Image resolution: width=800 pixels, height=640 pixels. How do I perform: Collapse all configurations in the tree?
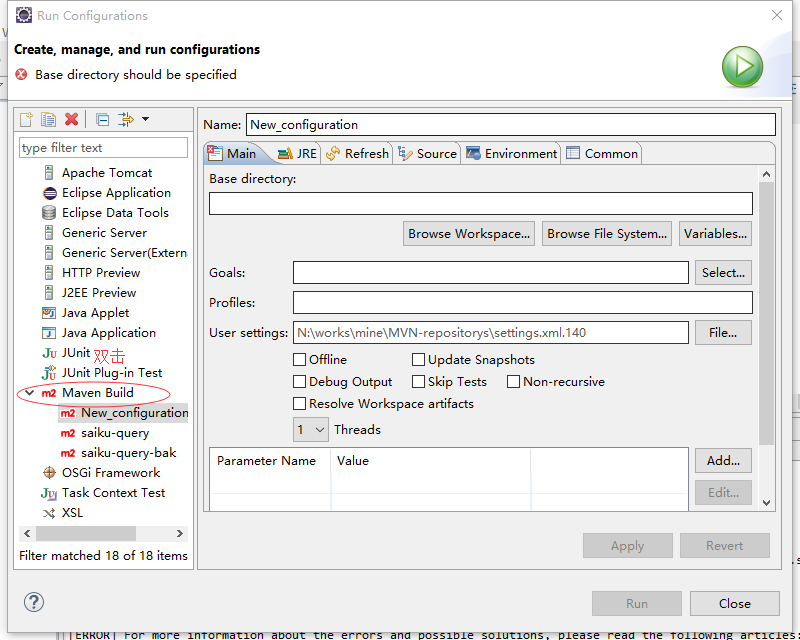[103, 119]
